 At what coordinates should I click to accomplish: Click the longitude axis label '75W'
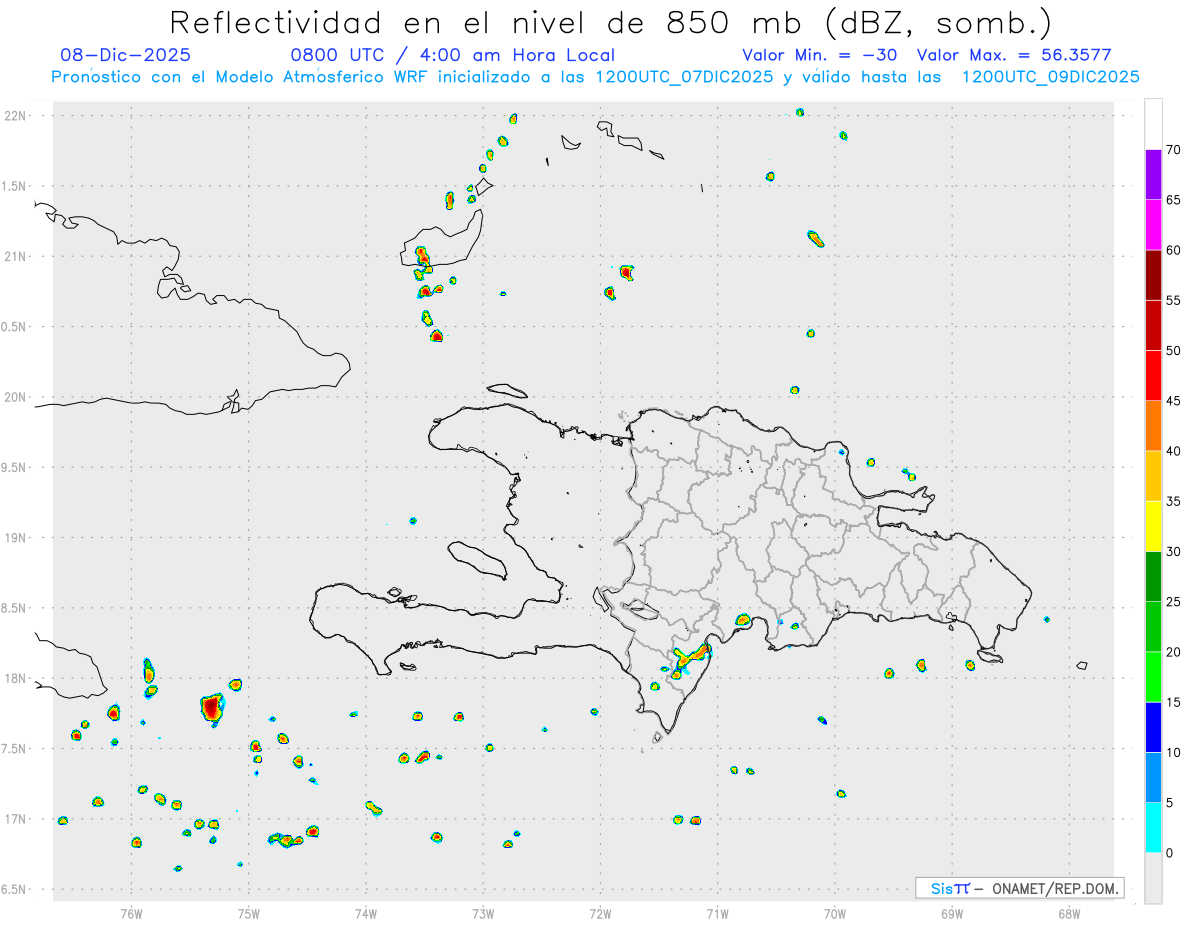tap(248, 913)
